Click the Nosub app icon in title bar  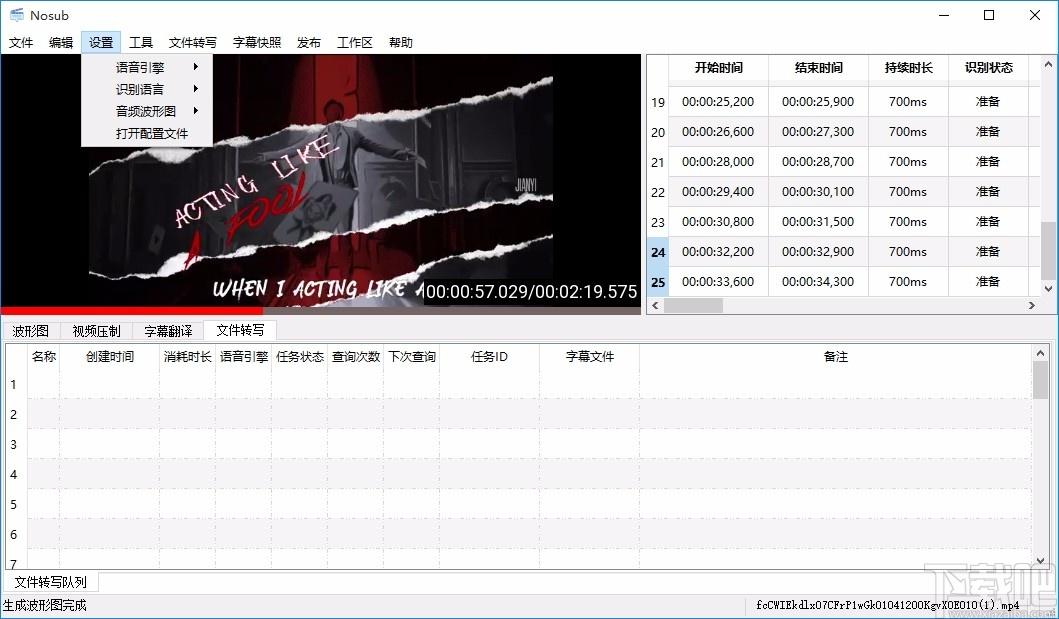point(16,15)
